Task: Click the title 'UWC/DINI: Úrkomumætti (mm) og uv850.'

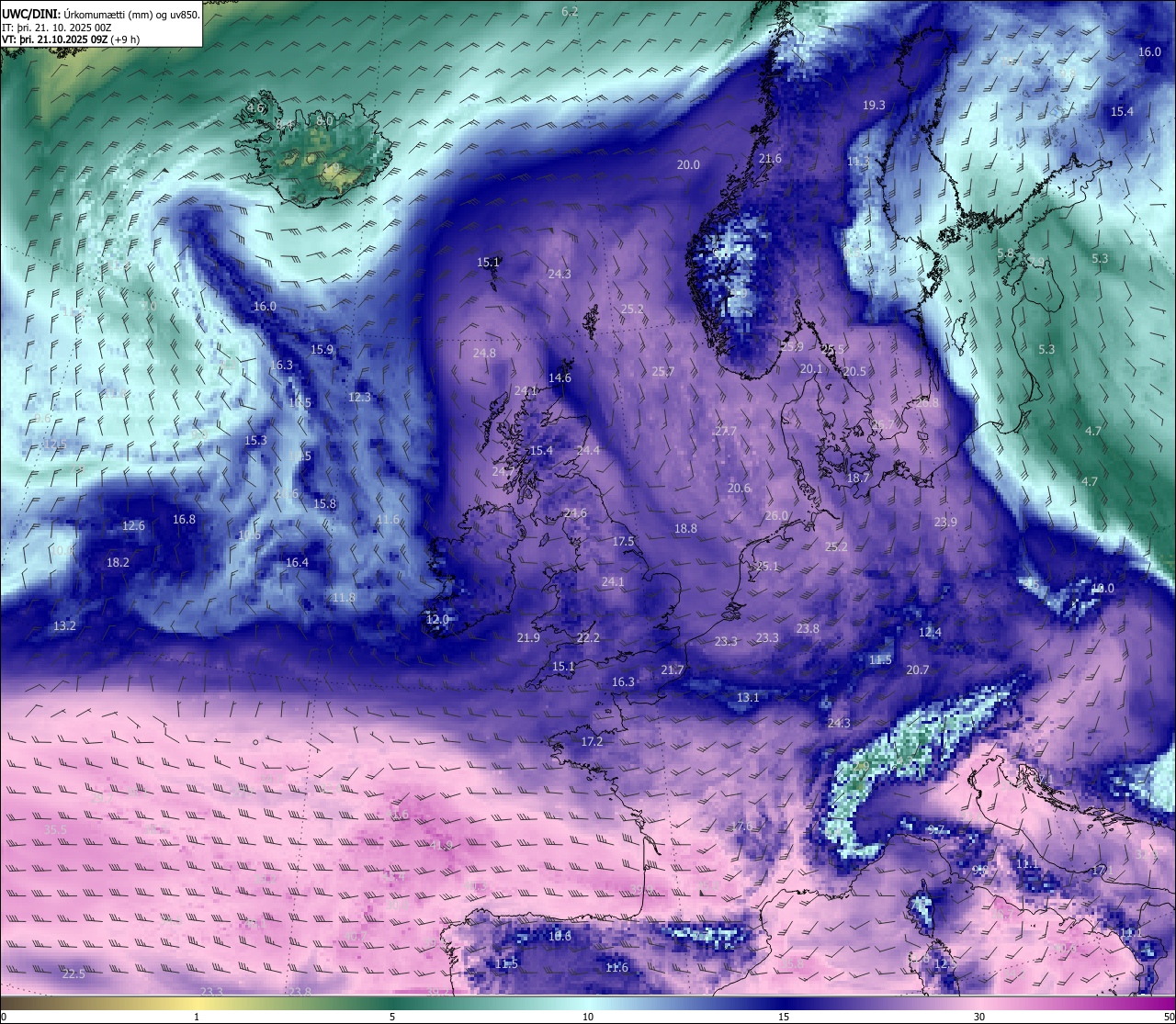Action: (x=100, y=14)
